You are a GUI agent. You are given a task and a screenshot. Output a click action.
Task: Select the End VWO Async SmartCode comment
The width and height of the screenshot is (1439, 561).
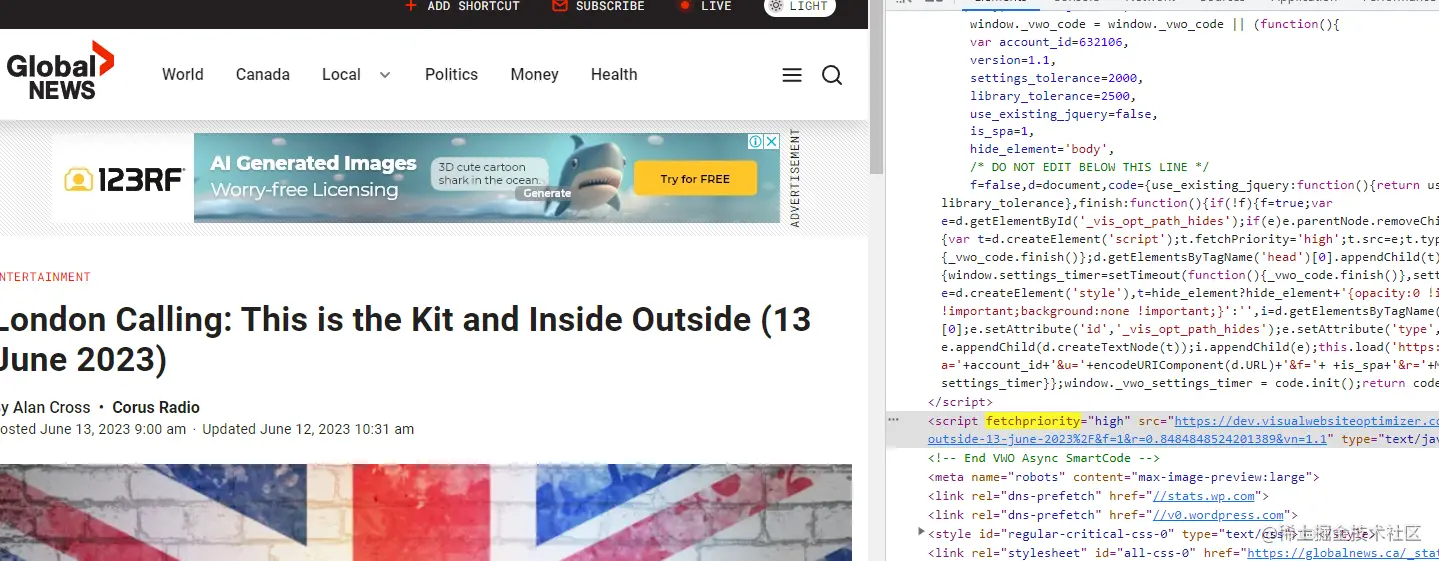[x=1044, y=458]
